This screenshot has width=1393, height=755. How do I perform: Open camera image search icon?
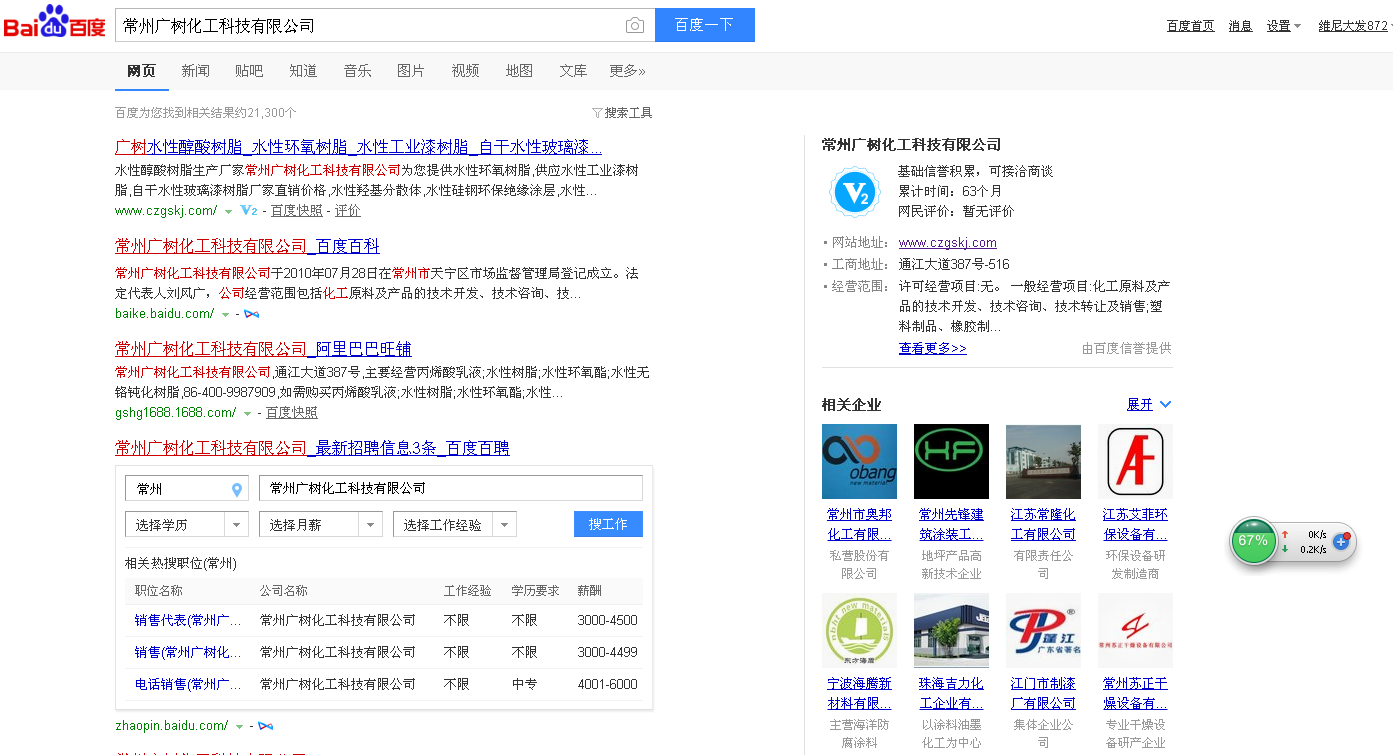[x=635, y=26]
